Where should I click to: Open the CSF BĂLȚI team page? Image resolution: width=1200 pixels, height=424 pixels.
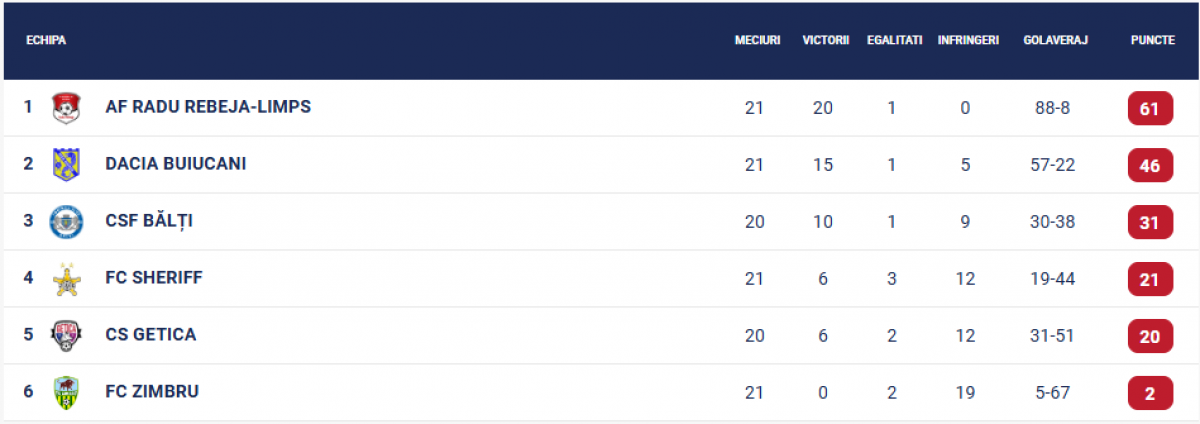(x=149, y=221)
